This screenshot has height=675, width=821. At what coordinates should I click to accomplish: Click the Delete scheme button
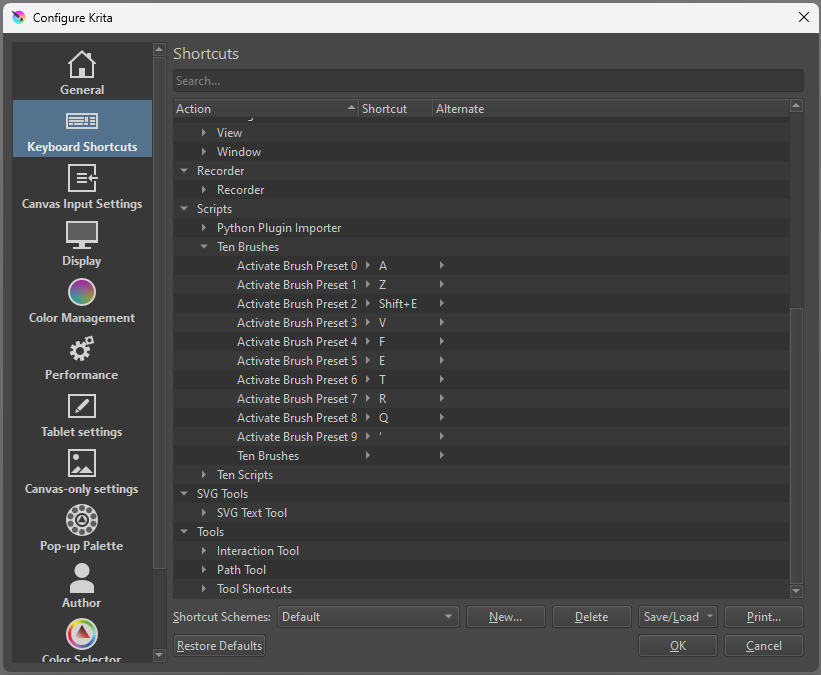(x=591, y=617)
